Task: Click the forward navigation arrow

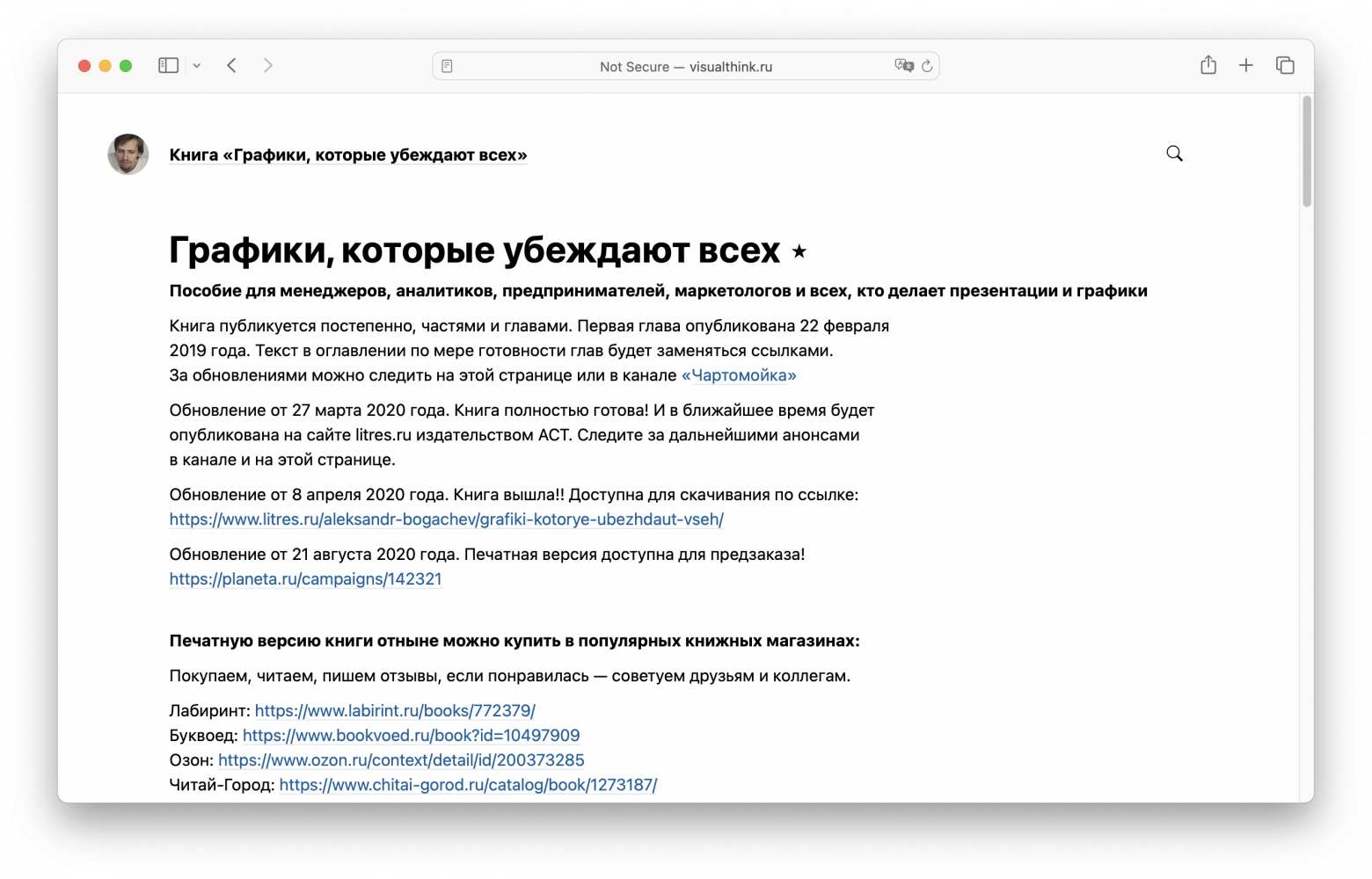Action: (x=268, y=65)
